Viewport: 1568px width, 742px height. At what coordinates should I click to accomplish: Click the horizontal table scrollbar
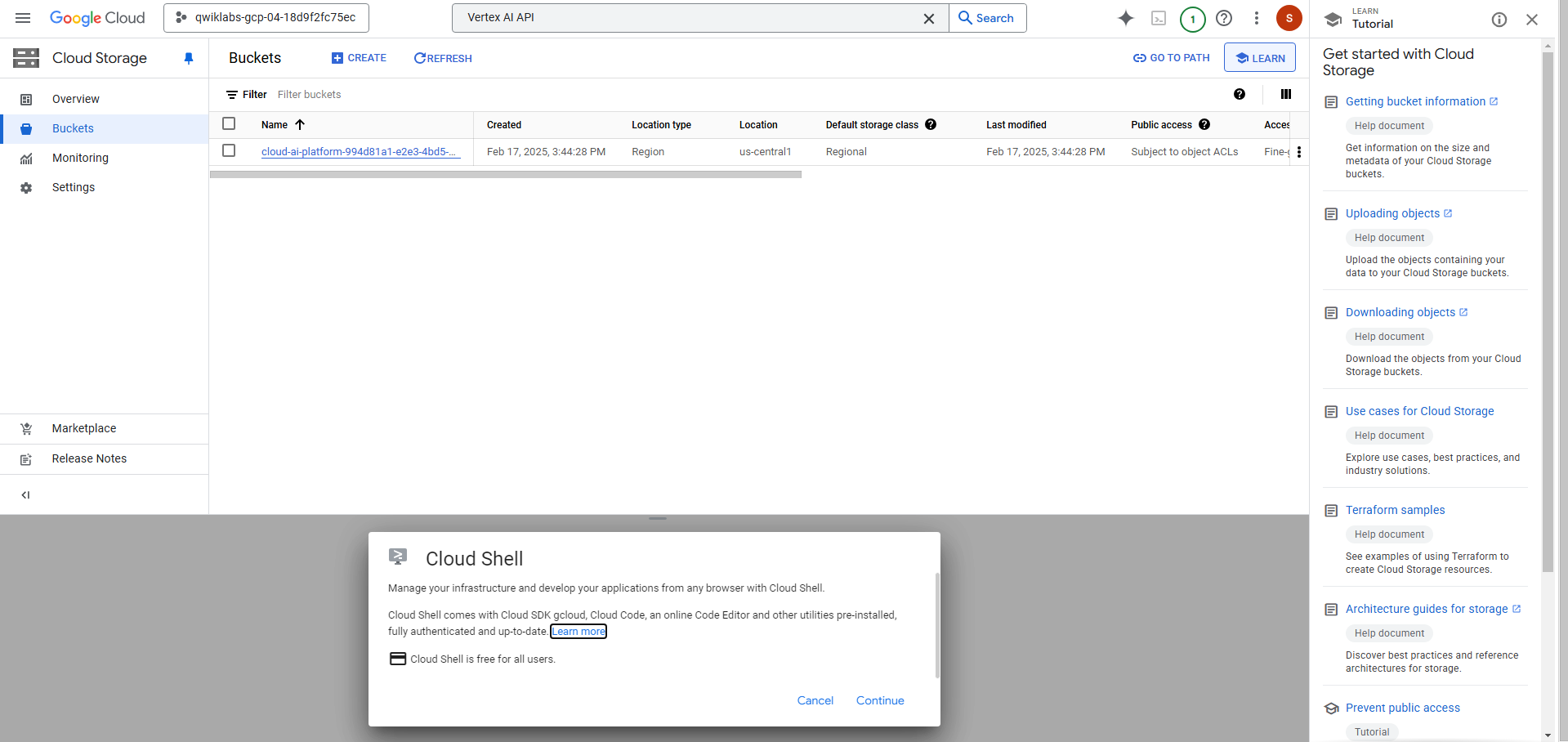(x=506, y=174)
